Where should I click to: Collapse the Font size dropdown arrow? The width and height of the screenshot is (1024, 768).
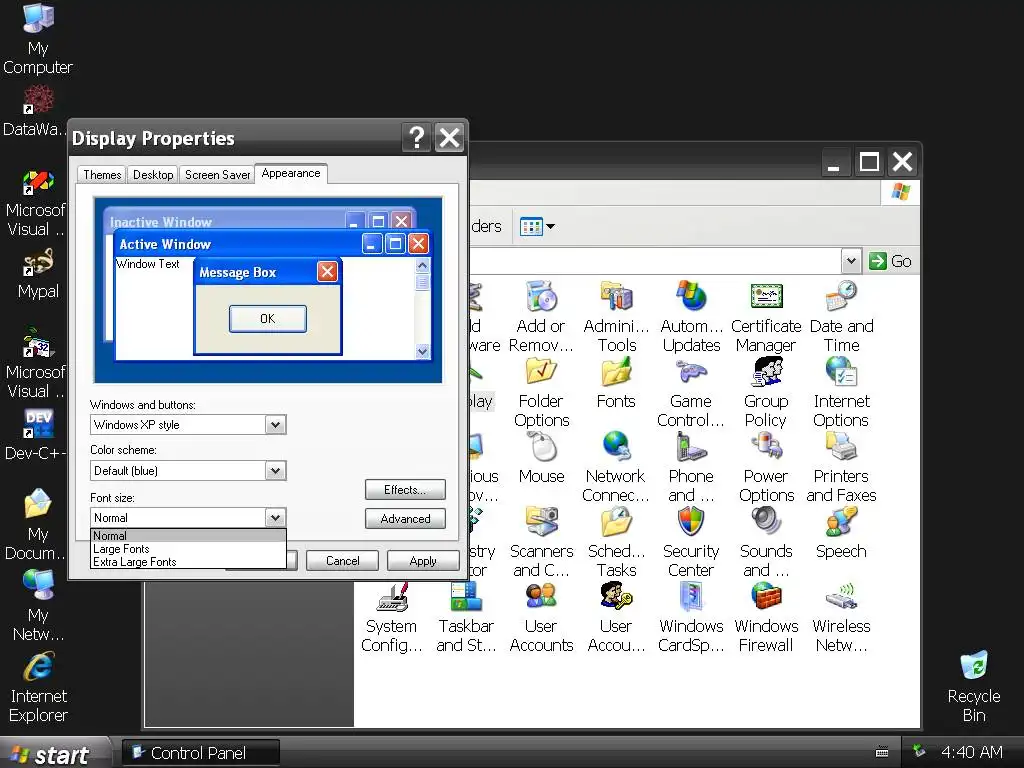pos(276,518)
